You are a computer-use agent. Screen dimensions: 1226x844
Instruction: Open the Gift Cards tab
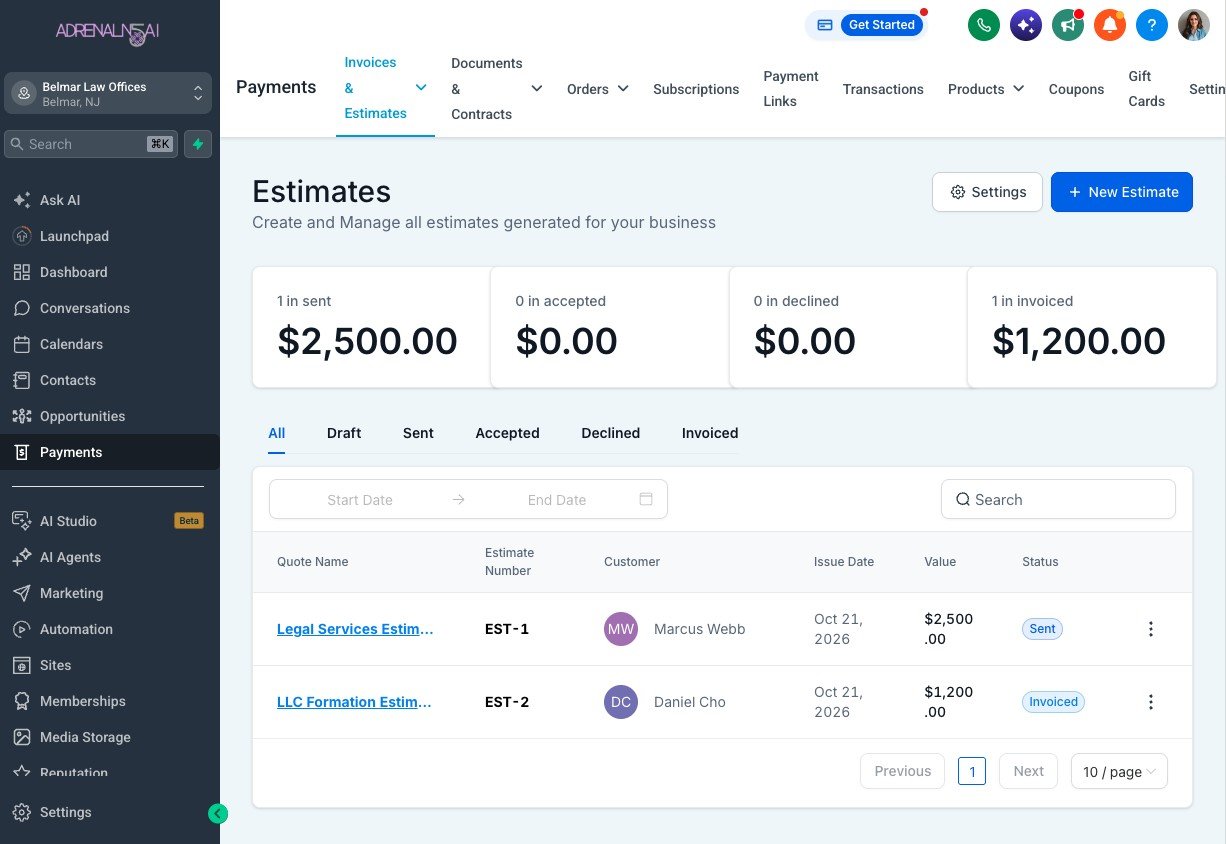click(x=1146, y=88)
